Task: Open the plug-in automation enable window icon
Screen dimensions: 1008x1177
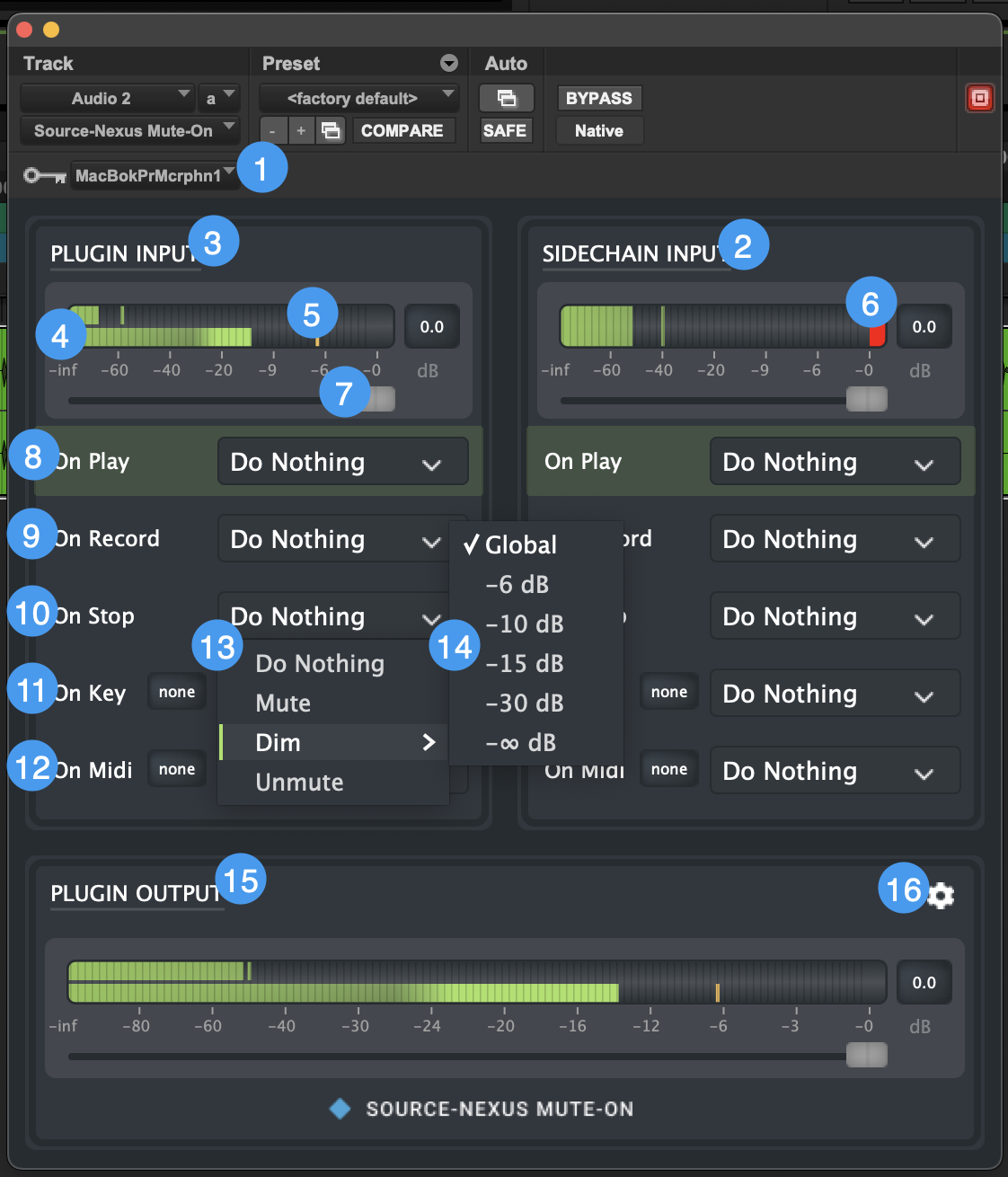Action: click(506, 98)
